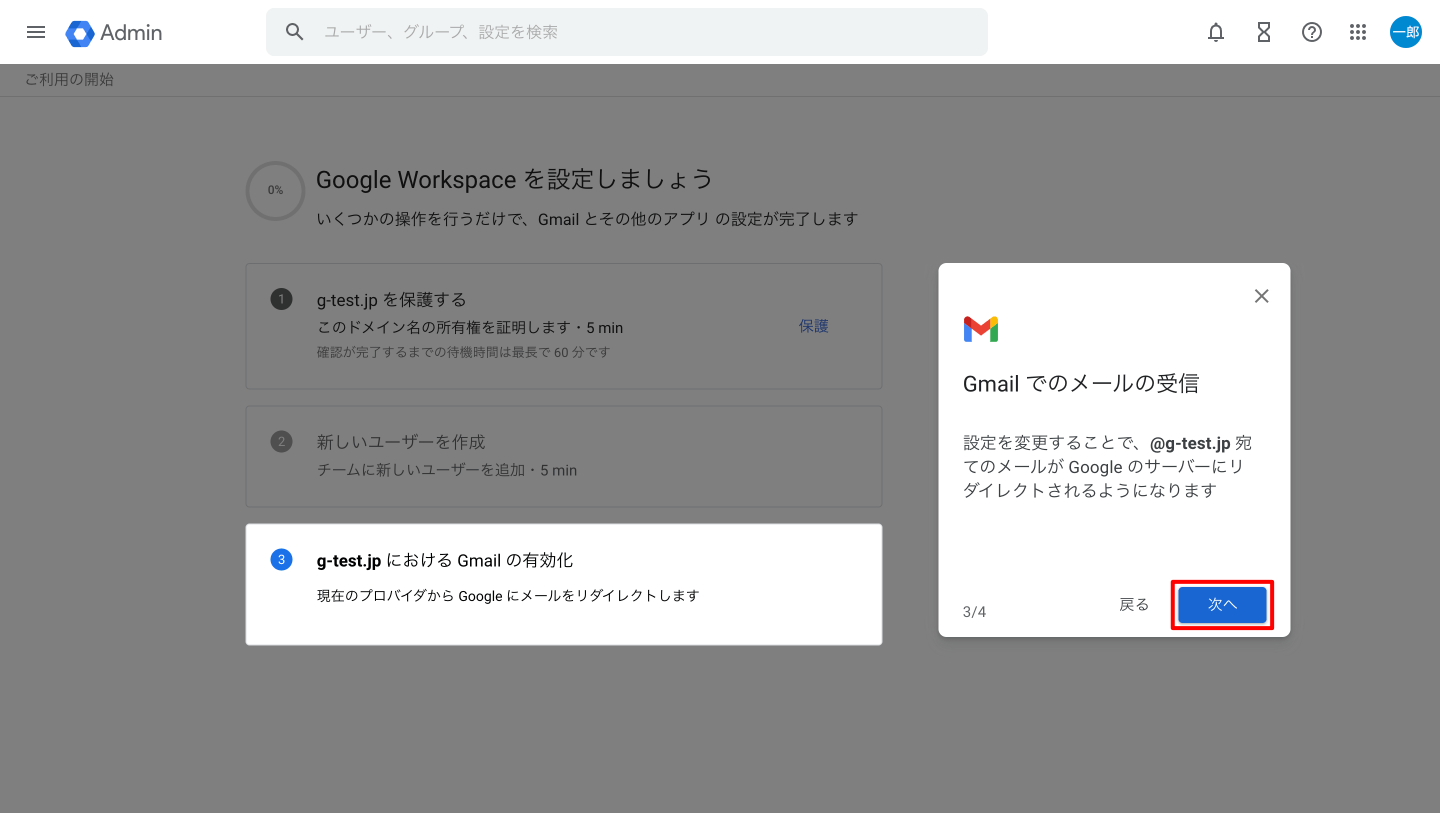Screen dimensions: 1440x813
Task: Open the 一郎 account avatar
Action: pyautogui.click(x=1406, y=32)
